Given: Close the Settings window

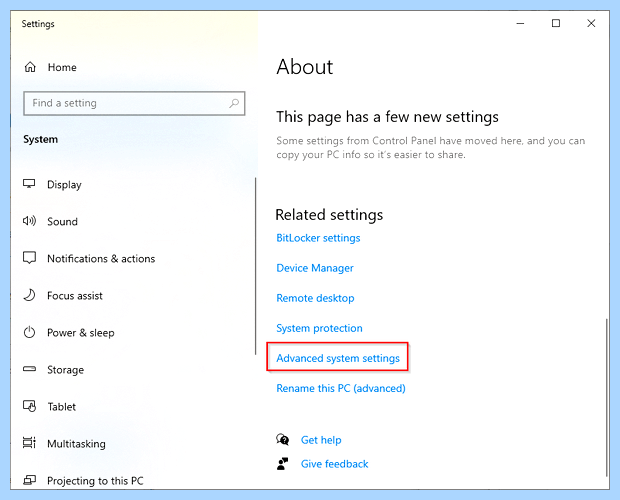Looking at the screenshot, I should pos(591,24).
